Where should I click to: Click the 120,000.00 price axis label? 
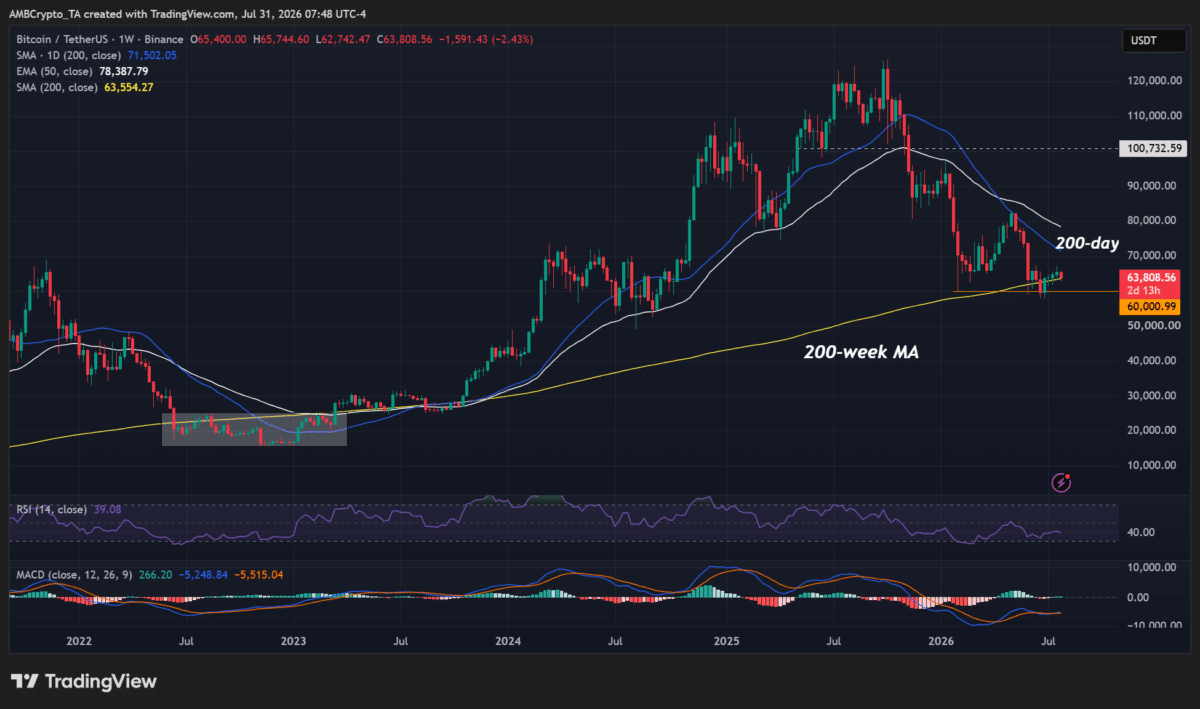tap(1153, 81)
